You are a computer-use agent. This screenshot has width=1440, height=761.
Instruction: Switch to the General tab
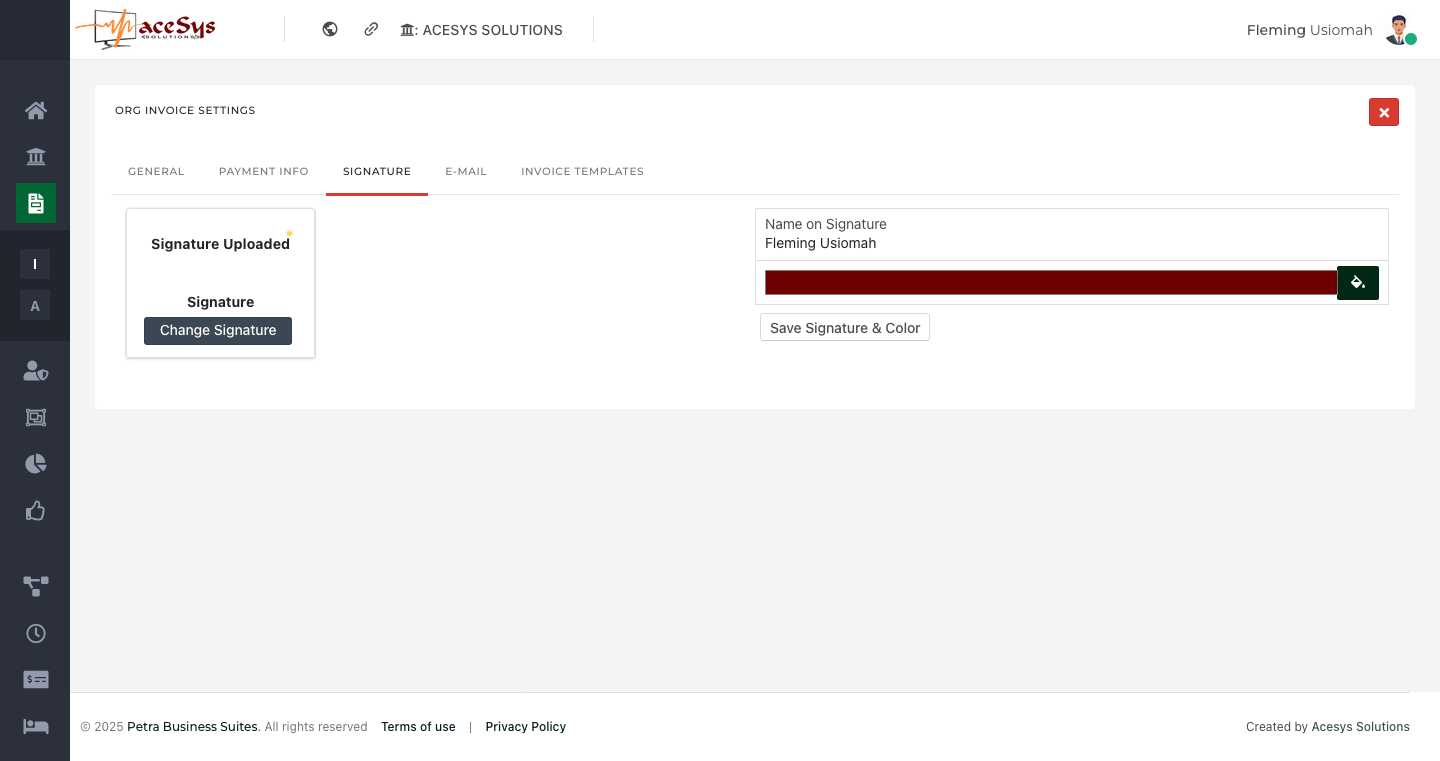tap(156, 172)
